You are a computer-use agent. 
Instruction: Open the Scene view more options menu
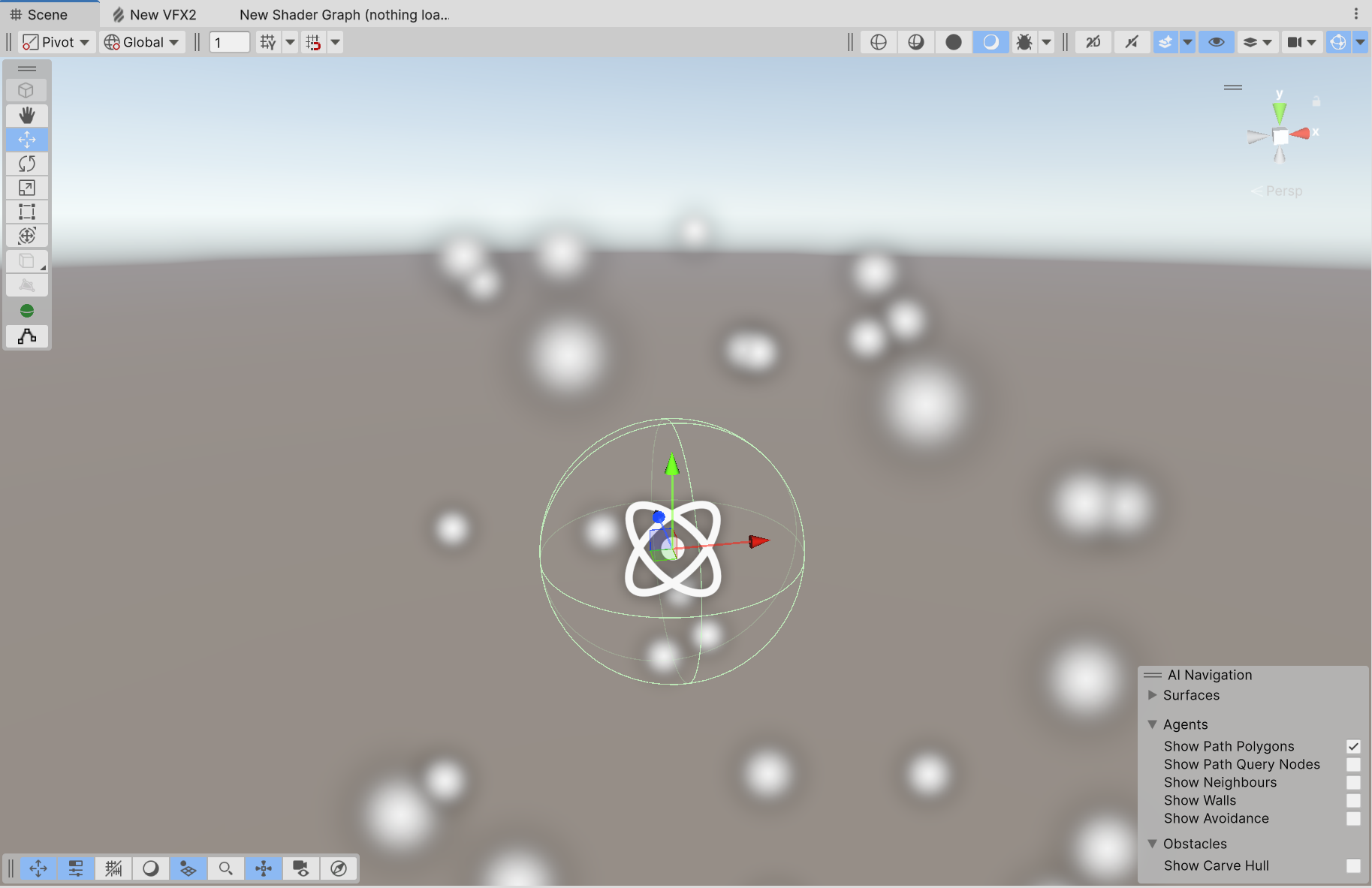1356,14
